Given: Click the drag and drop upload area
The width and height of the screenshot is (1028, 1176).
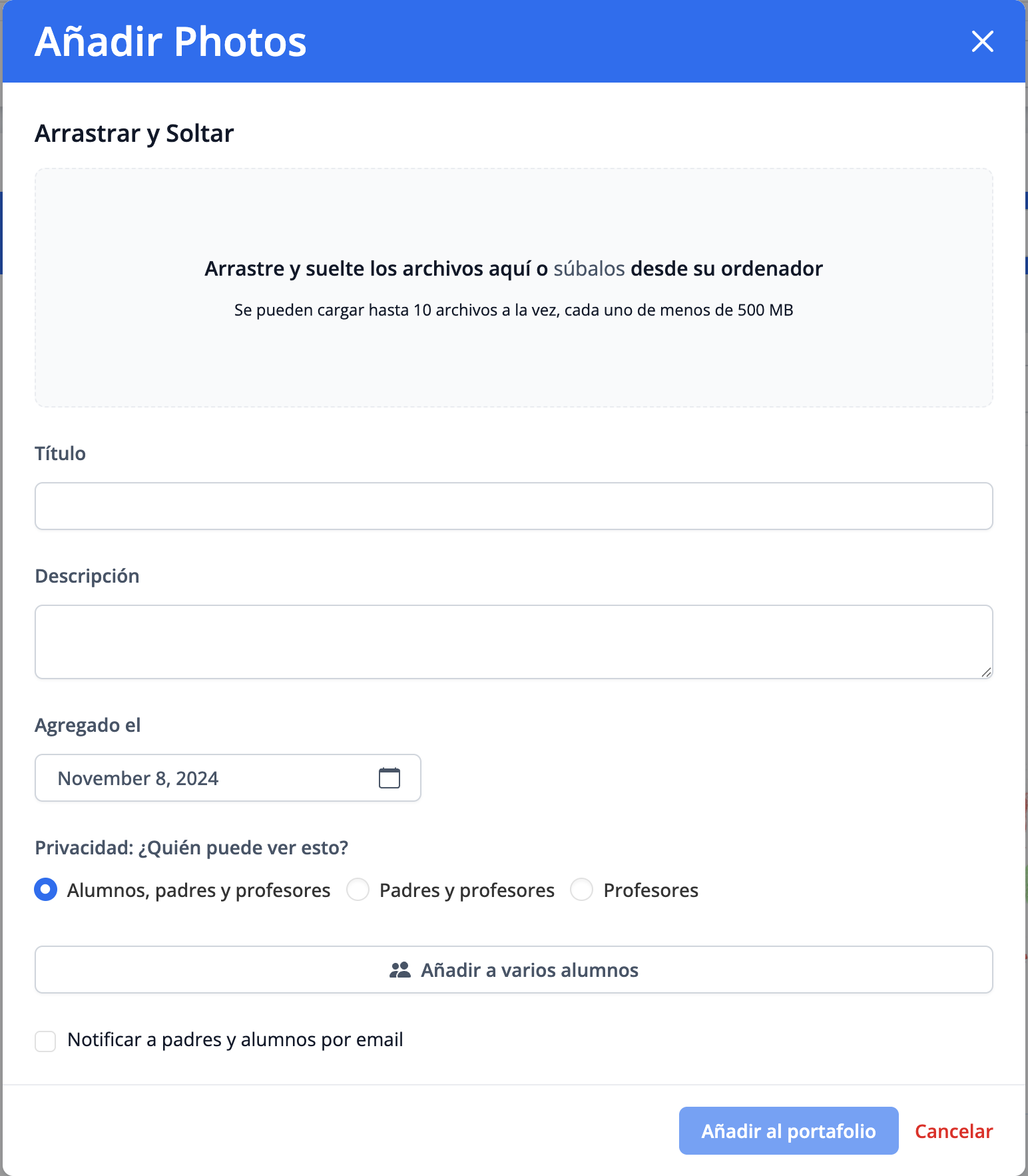Looking at the screenshot, I should point(513,360).
